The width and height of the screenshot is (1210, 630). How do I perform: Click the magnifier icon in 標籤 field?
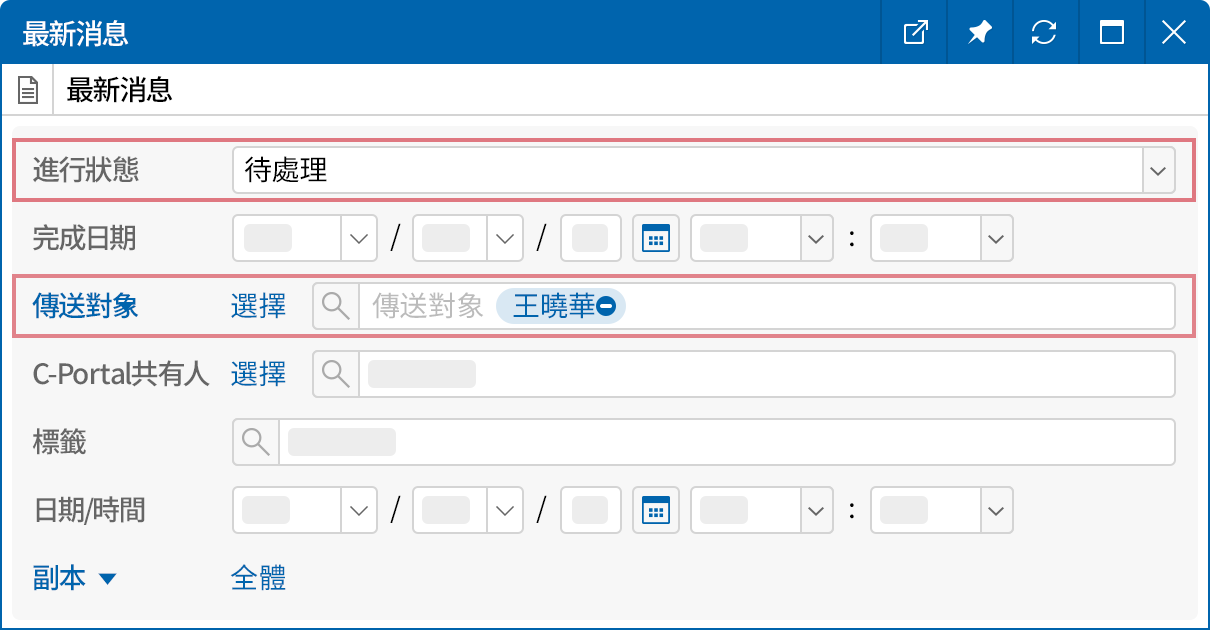[255, 442]
